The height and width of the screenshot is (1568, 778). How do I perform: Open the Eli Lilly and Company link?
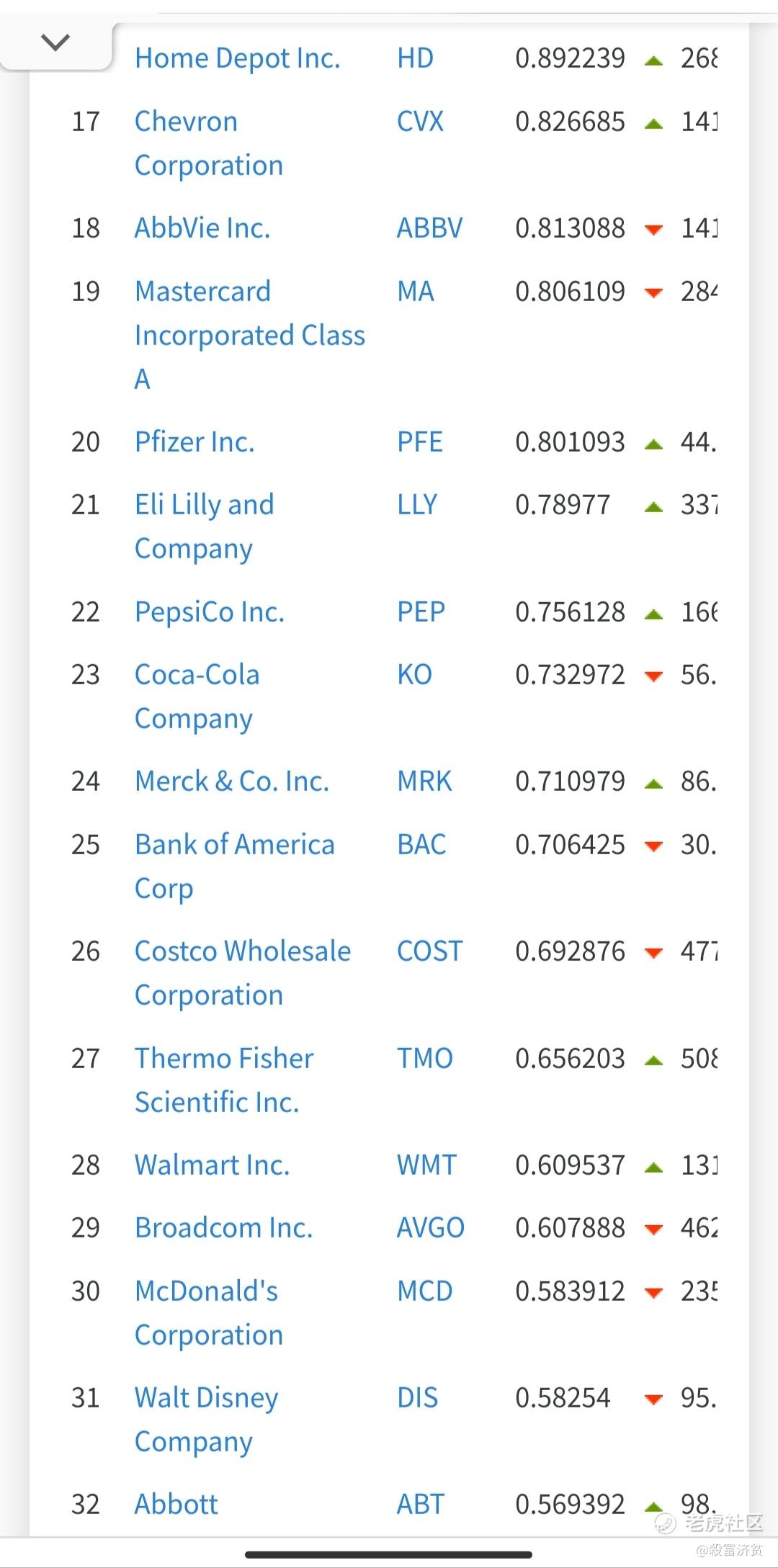tap(204, 527)
